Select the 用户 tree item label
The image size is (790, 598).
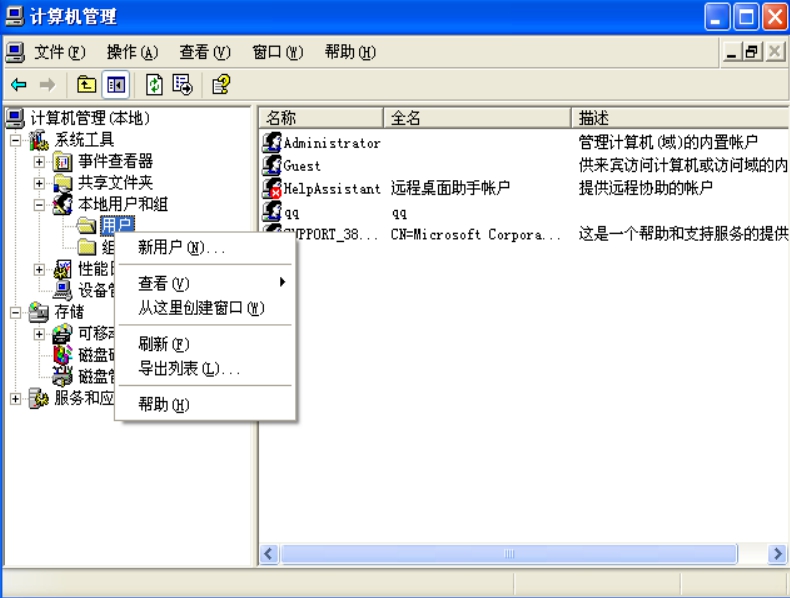117,225
